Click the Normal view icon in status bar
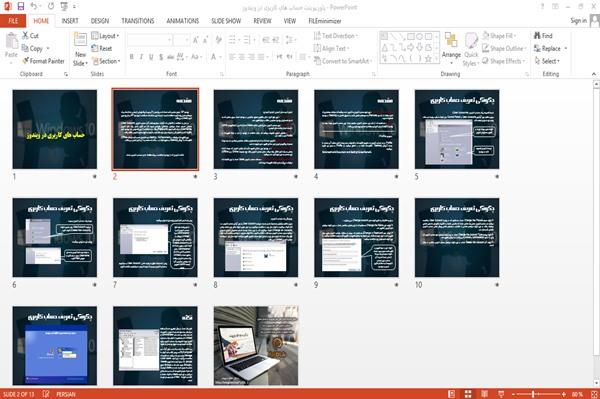600x399 pixels. click(452, 394)
